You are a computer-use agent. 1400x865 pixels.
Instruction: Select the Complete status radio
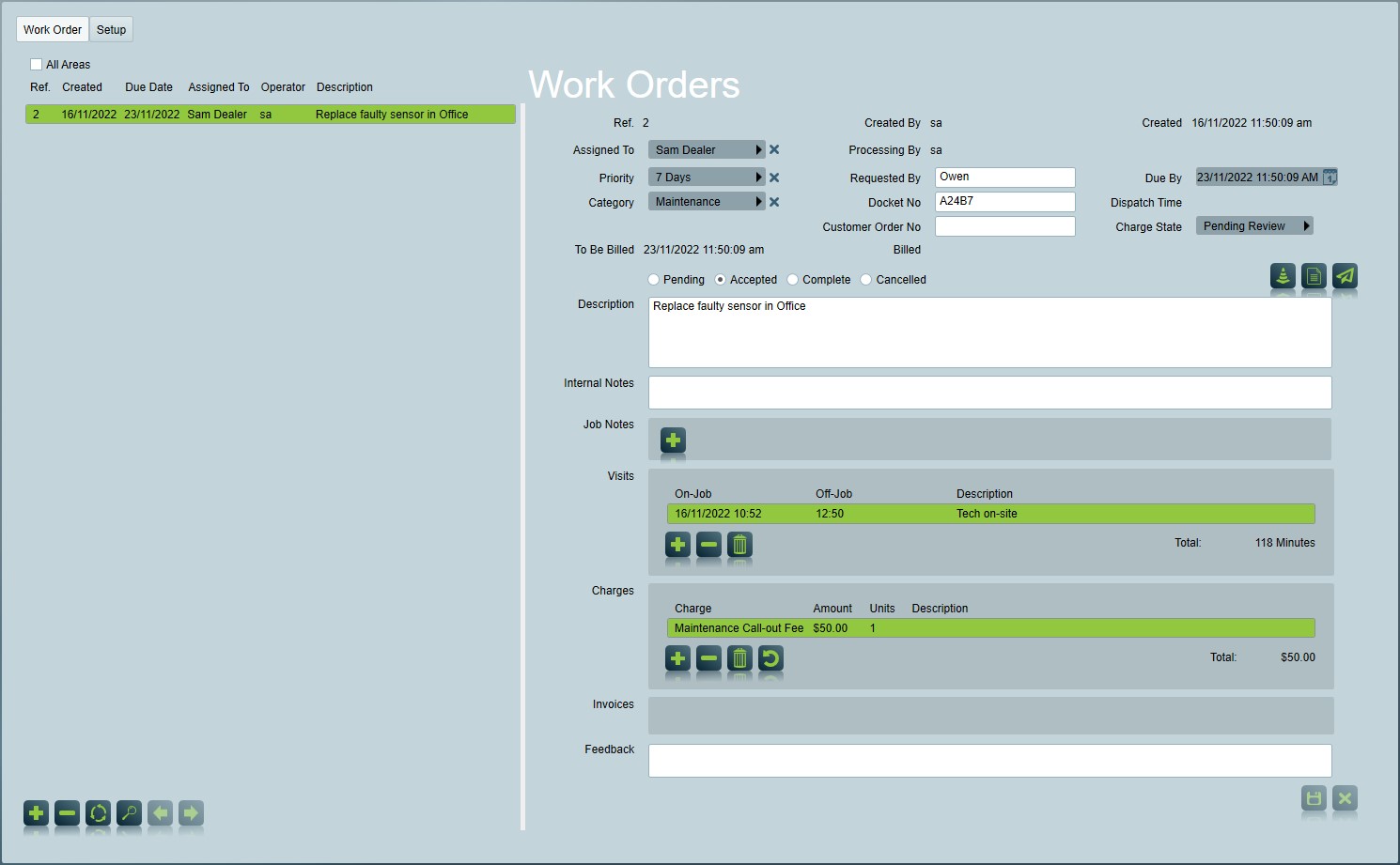pos(793,280)
